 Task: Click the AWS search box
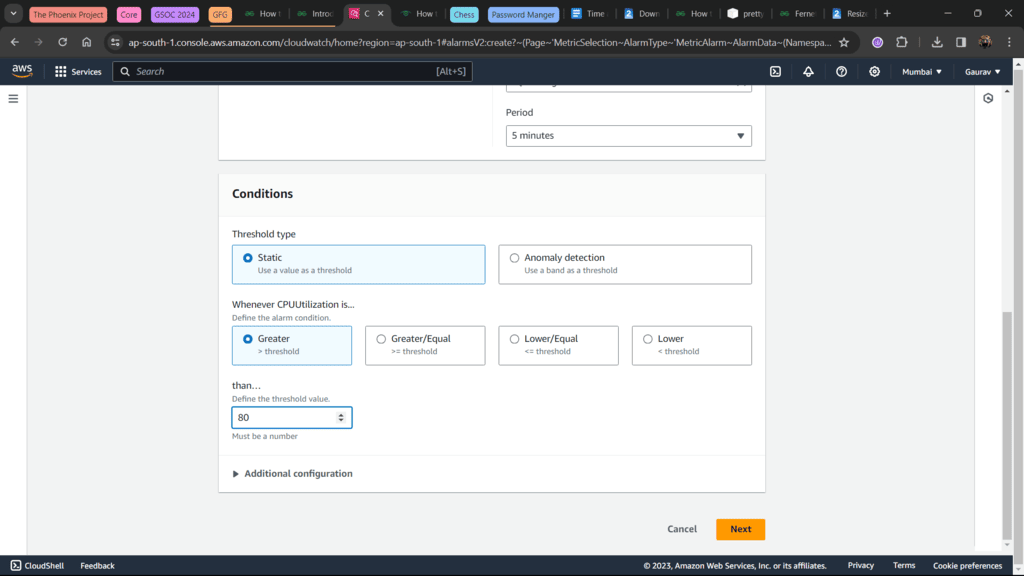pos(293,72)
